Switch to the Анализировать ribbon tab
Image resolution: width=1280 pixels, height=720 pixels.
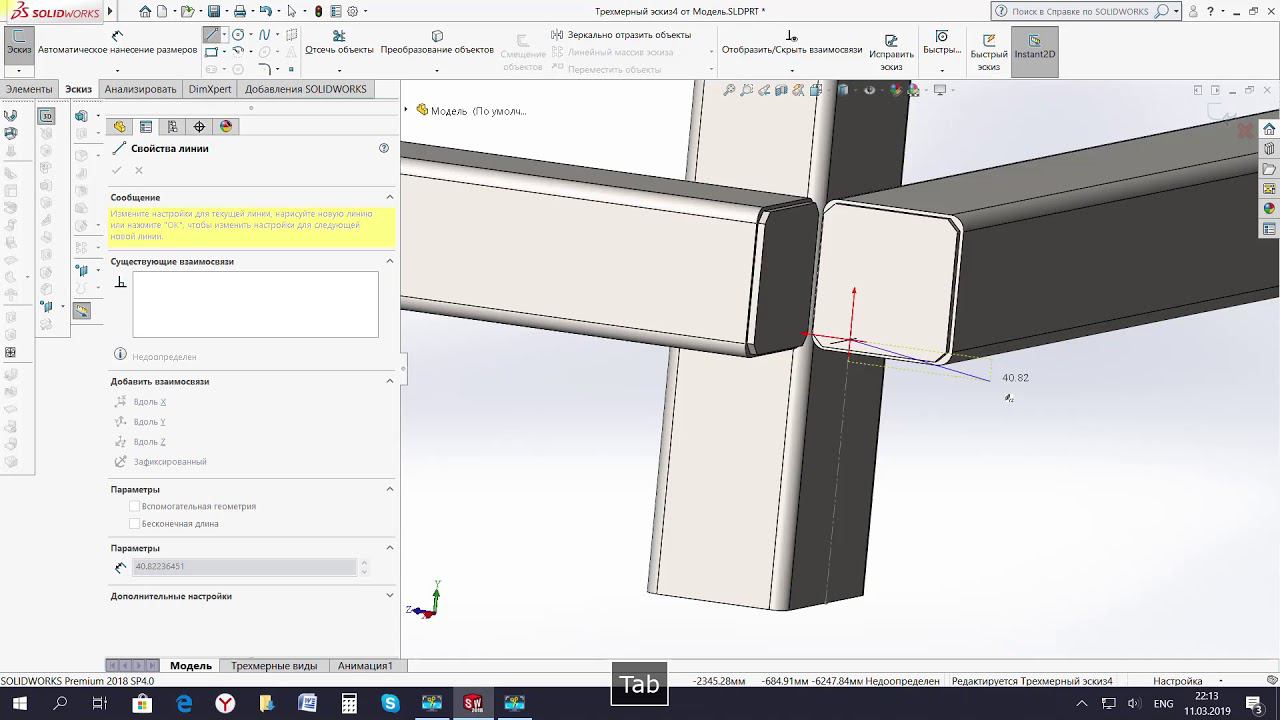click(x=140, y=89)
